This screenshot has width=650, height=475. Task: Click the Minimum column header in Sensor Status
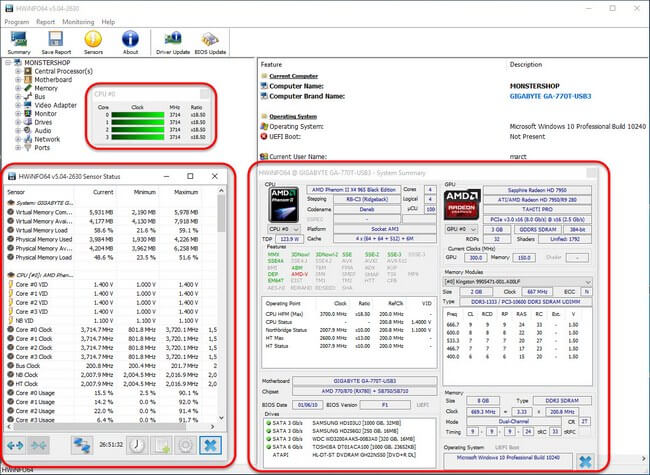145,192
